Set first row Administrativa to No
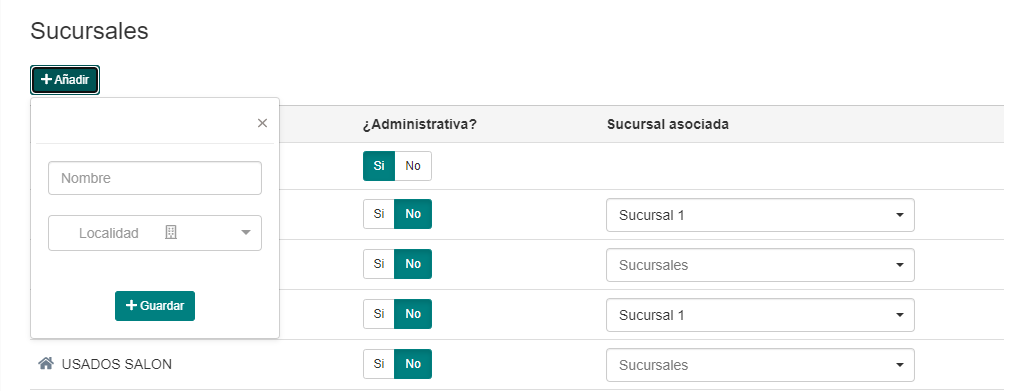The height and width of the screenshot is (391, 1028). 413,166
